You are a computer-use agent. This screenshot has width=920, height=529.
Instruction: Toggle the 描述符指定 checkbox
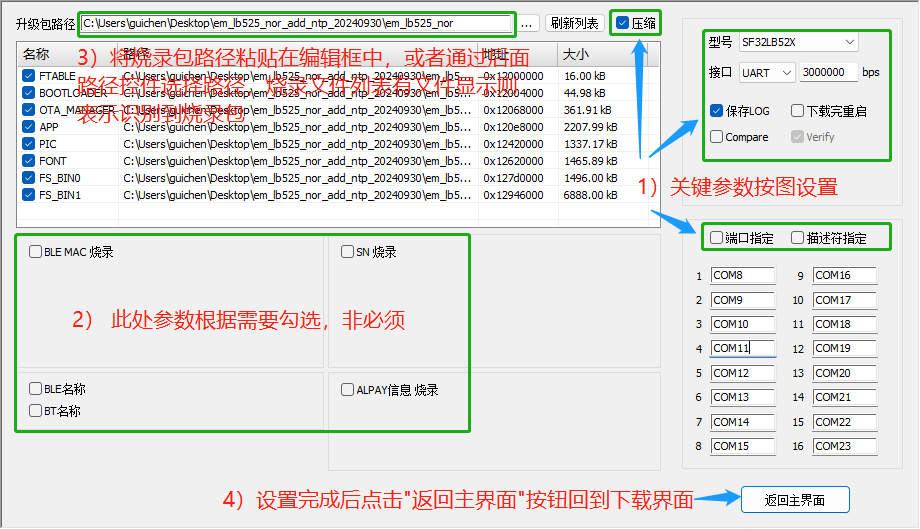[797, 238]
